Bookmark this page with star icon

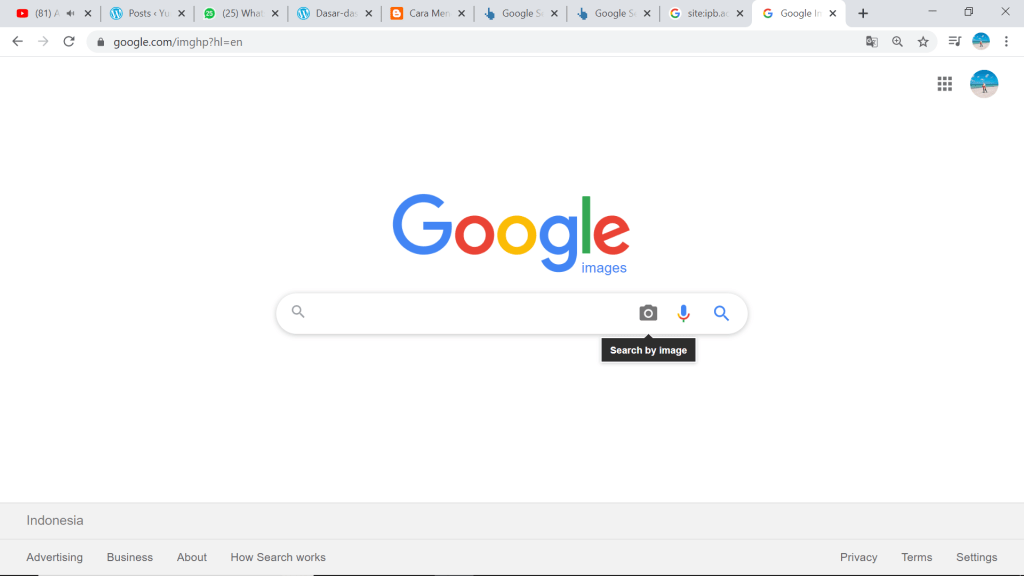click(923, 42)
